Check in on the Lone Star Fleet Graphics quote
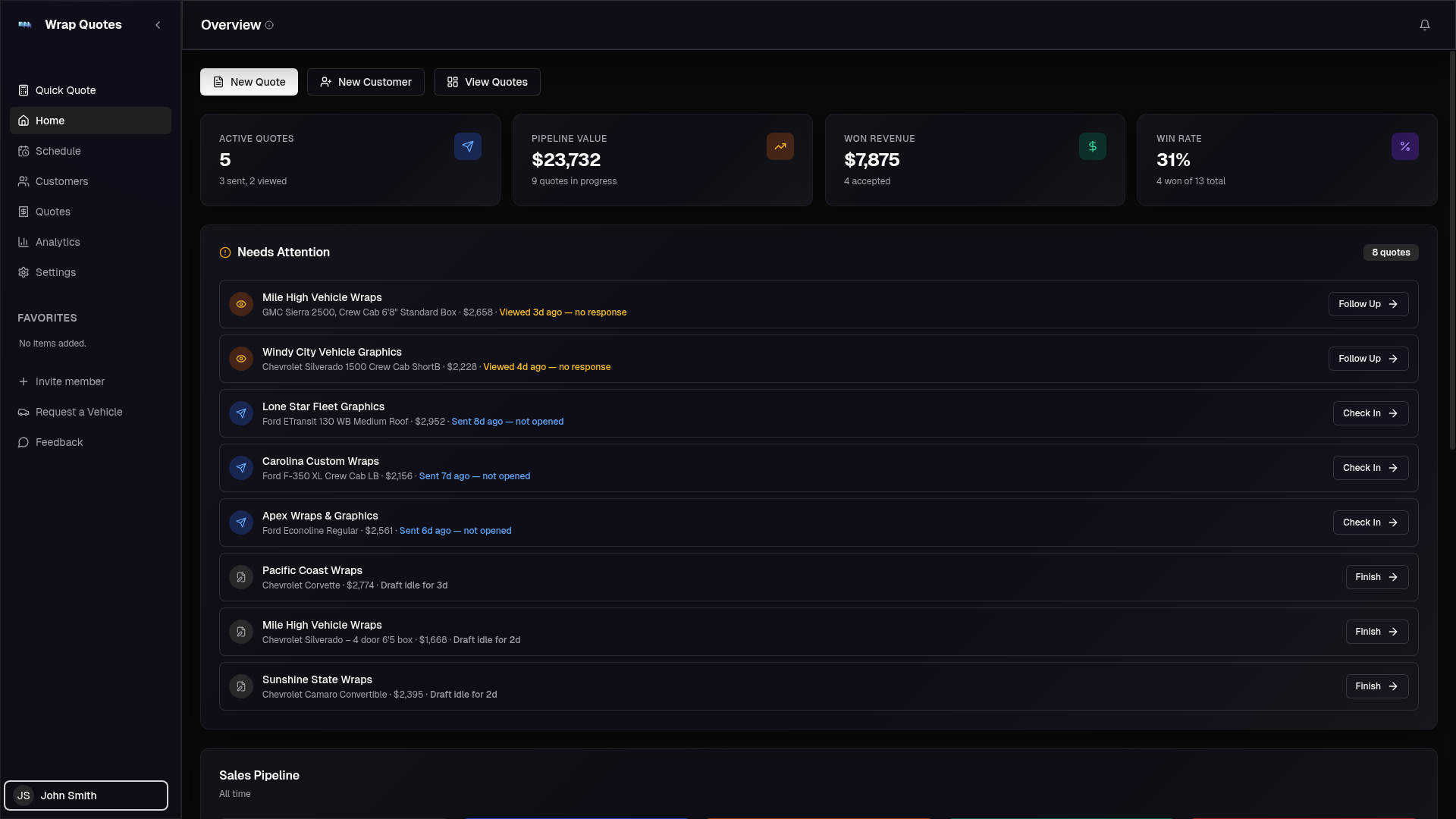The height and width of the screenshot is (819, 1456). pyautogui.click(x=1370, y=413)
